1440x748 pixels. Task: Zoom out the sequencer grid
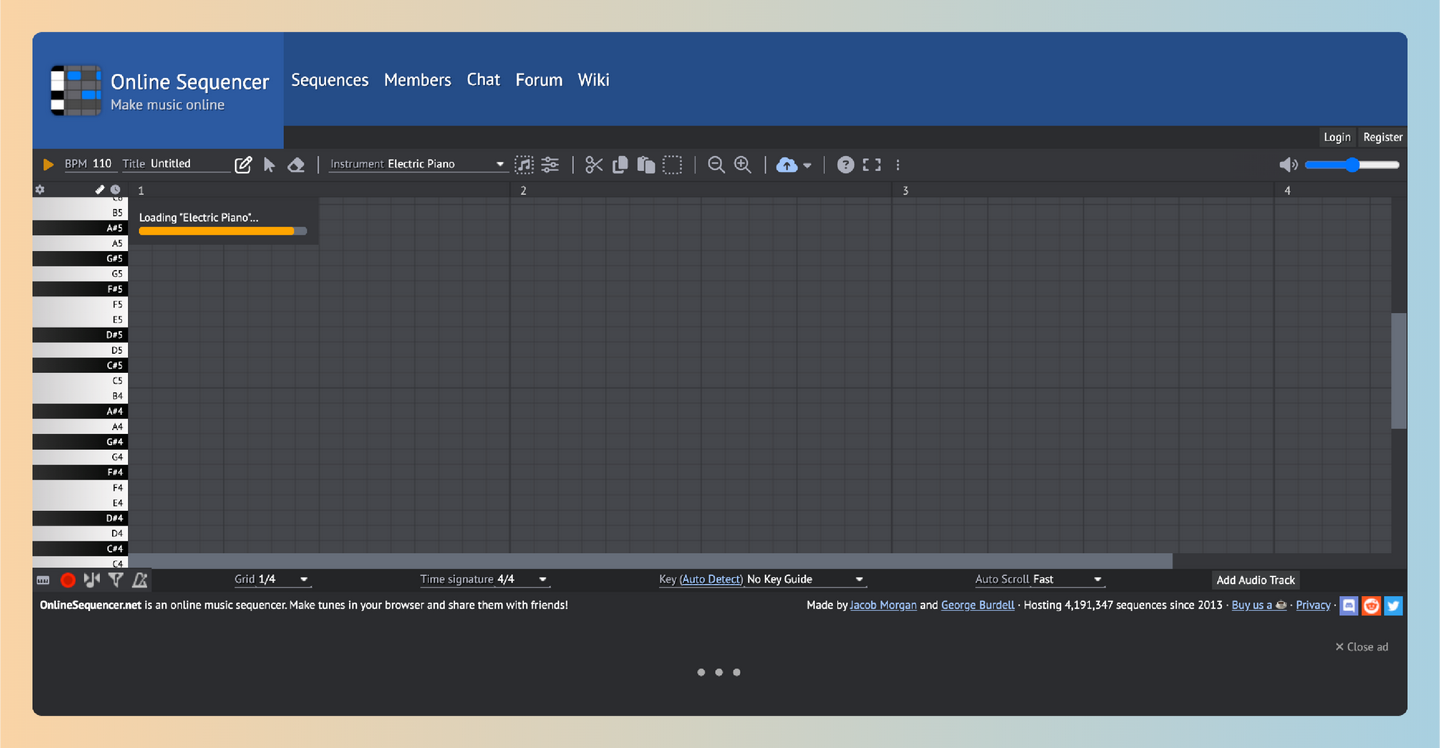tap(716, 164)
